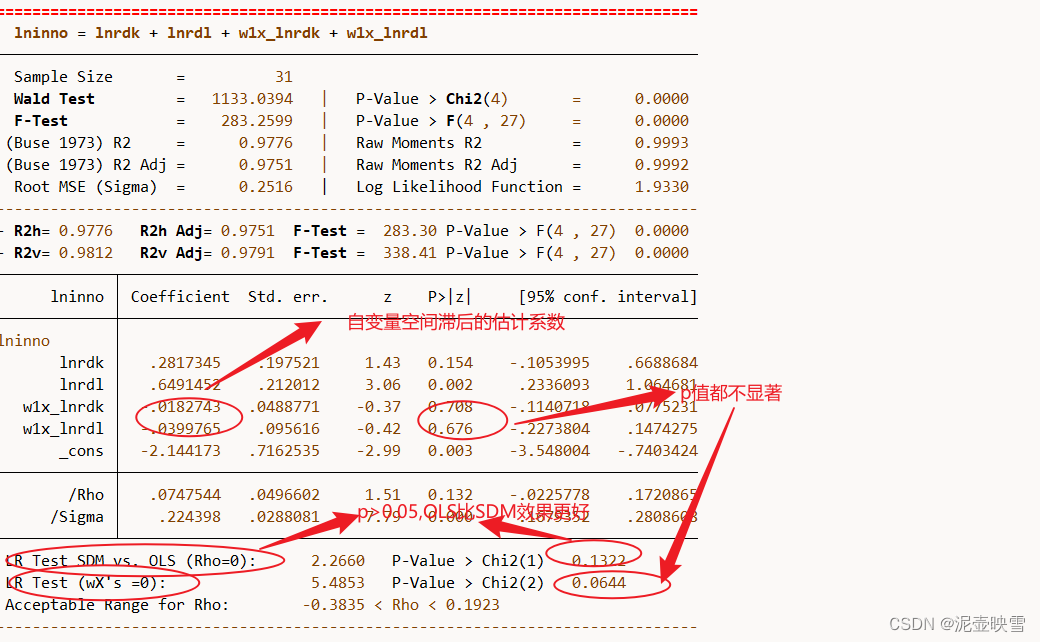Click the w1x_lnrdl p-value 0.676
This screenshot has width=1040, height=642.
click(x=450, y=428)
